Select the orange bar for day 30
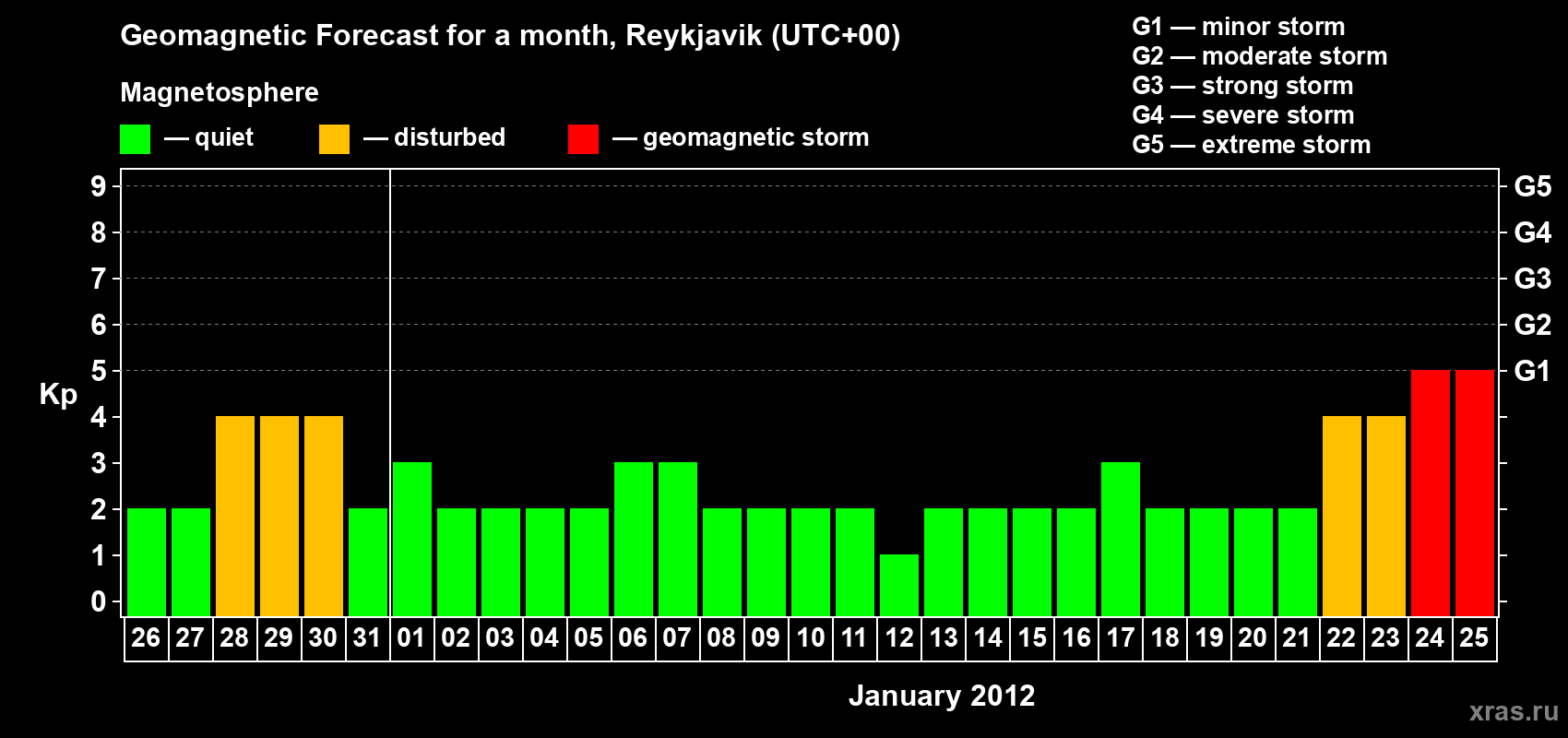 click(x=324, y=516)
